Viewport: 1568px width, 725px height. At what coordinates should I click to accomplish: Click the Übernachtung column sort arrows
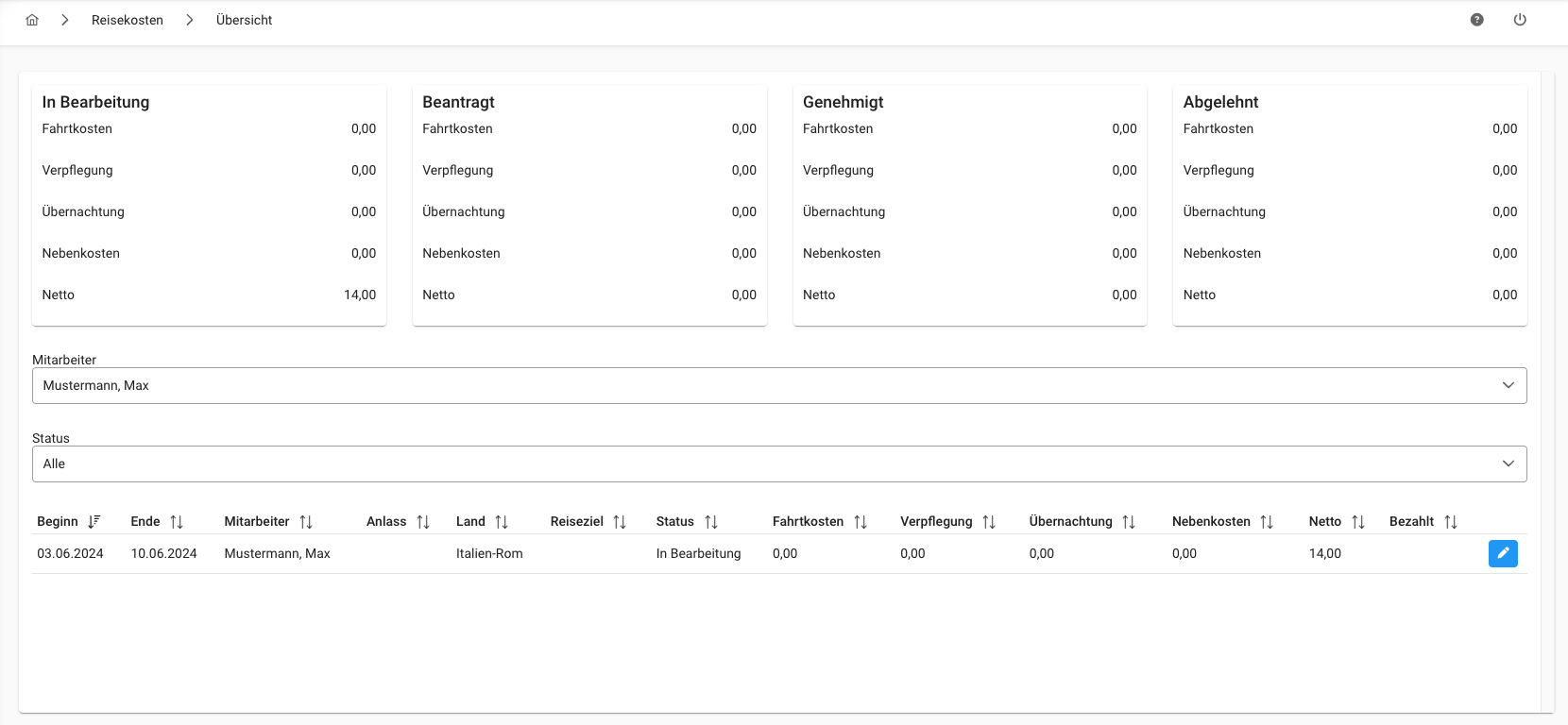coord(1129,522)
